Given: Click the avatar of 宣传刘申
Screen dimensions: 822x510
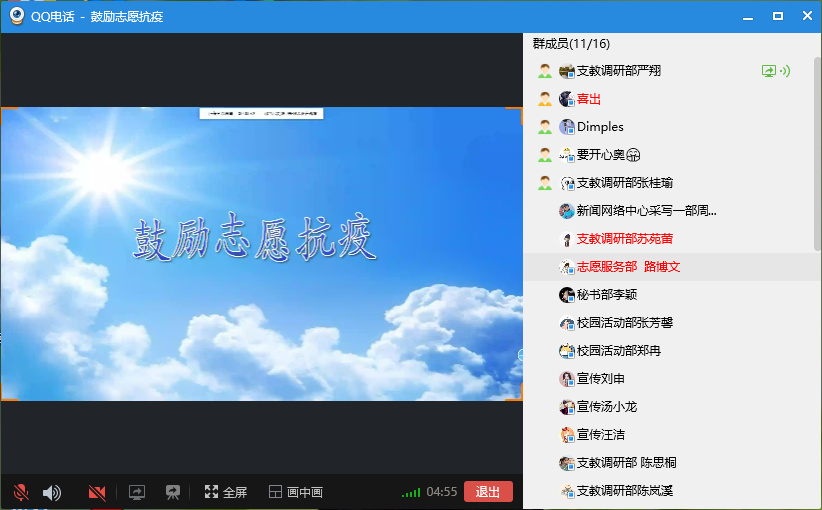Looking at the screenshot, I should click(567, 379).
